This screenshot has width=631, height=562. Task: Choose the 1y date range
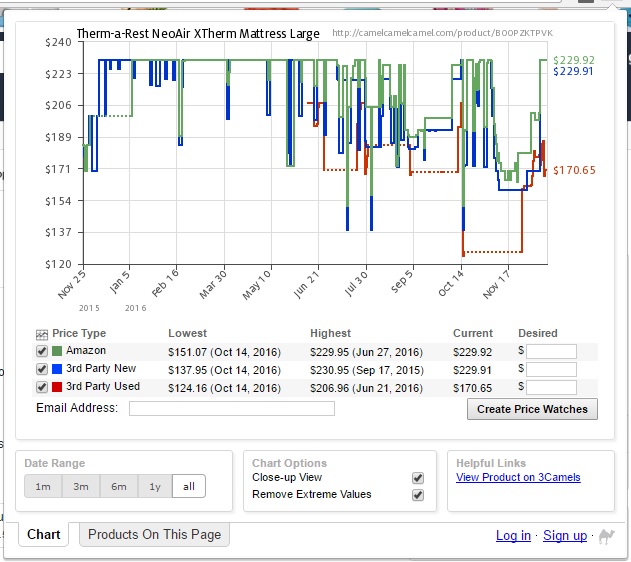point(154,487)
